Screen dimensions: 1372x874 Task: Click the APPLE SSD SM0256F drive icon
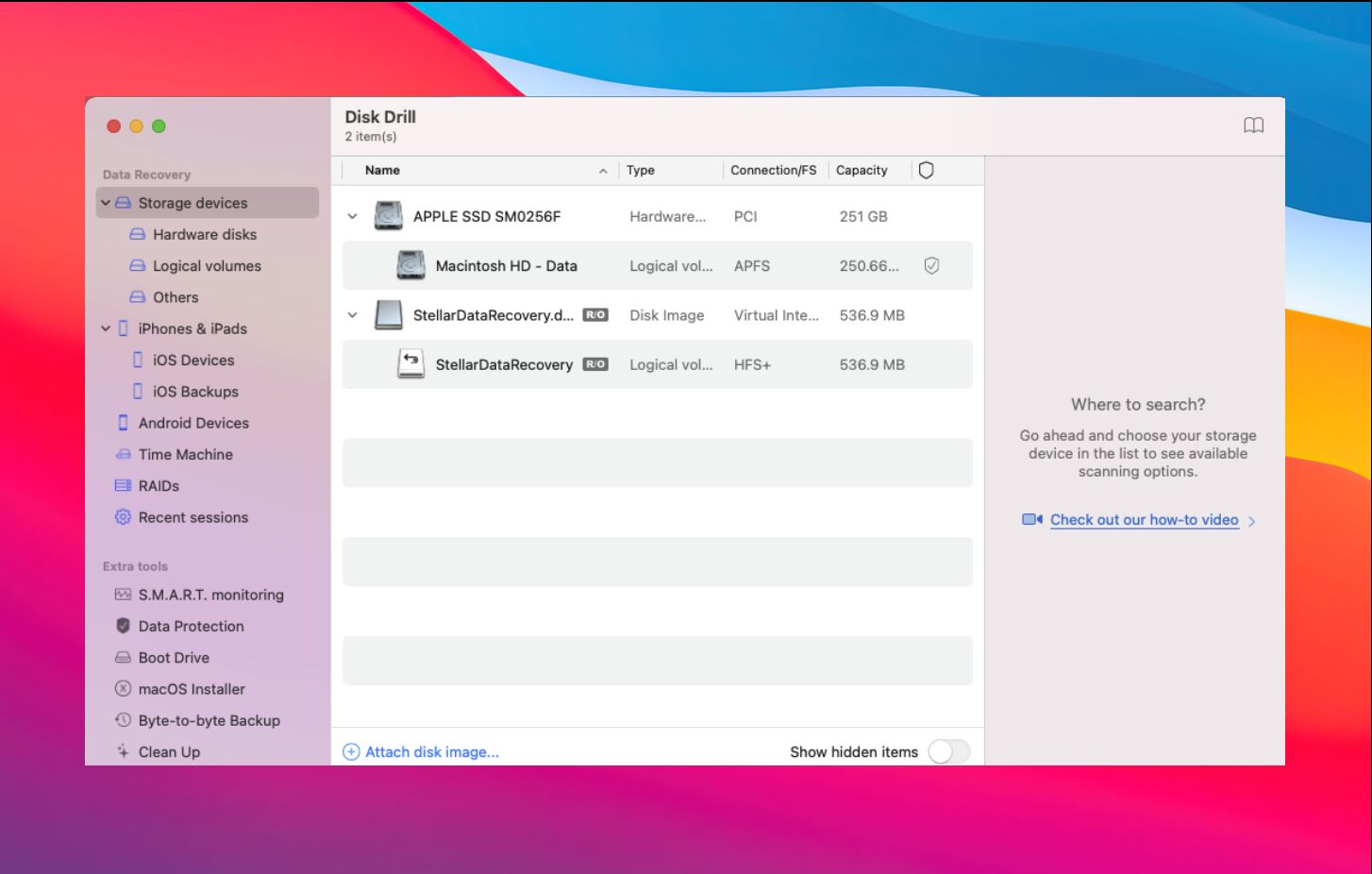point(389,216)
